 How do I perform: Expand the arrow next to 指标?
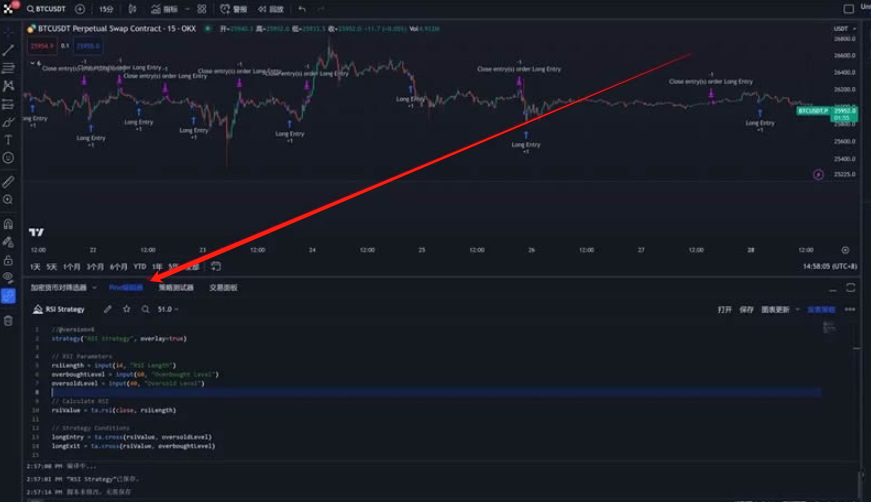(187, 9)
